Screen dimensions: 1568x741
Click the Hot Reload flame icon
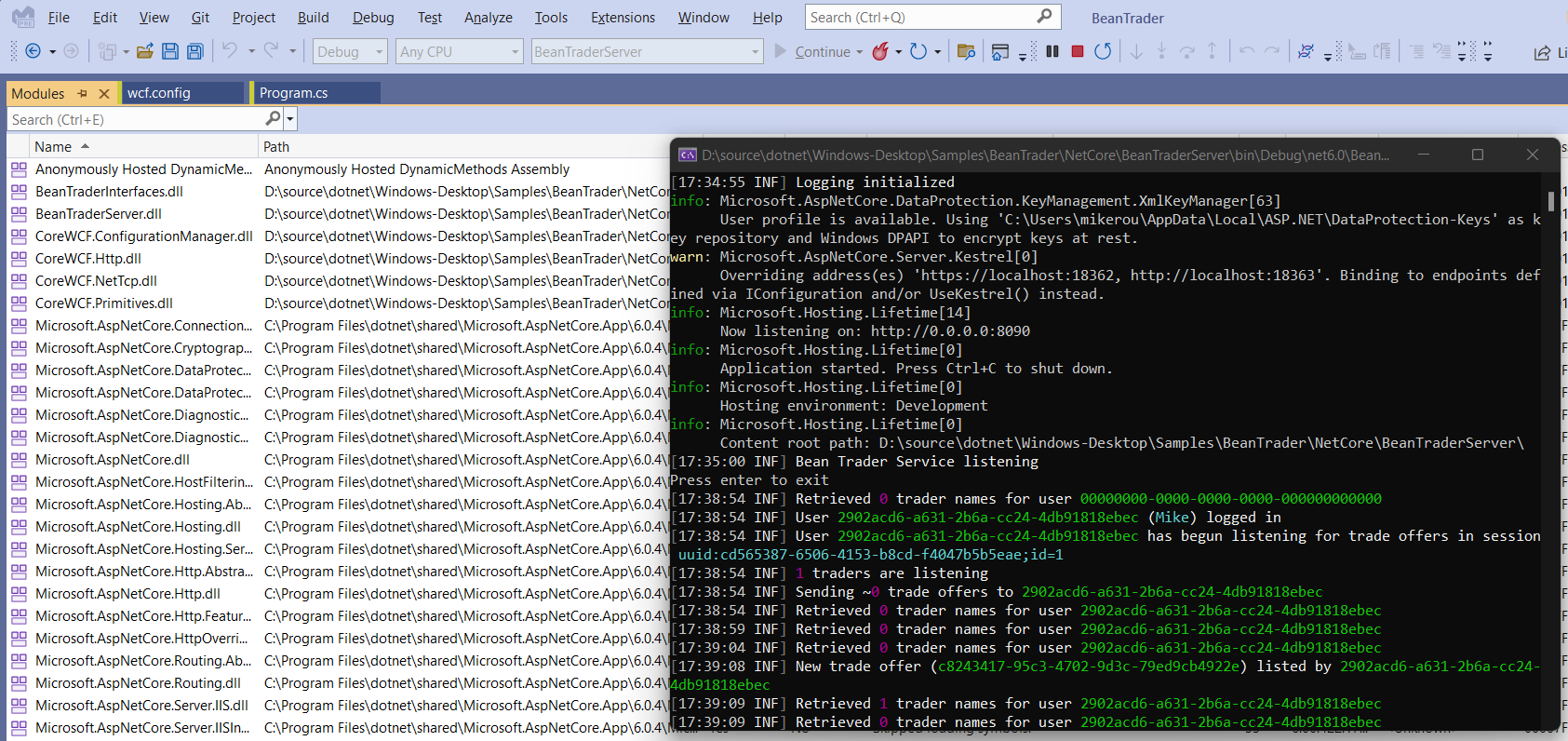click(879, 51)
